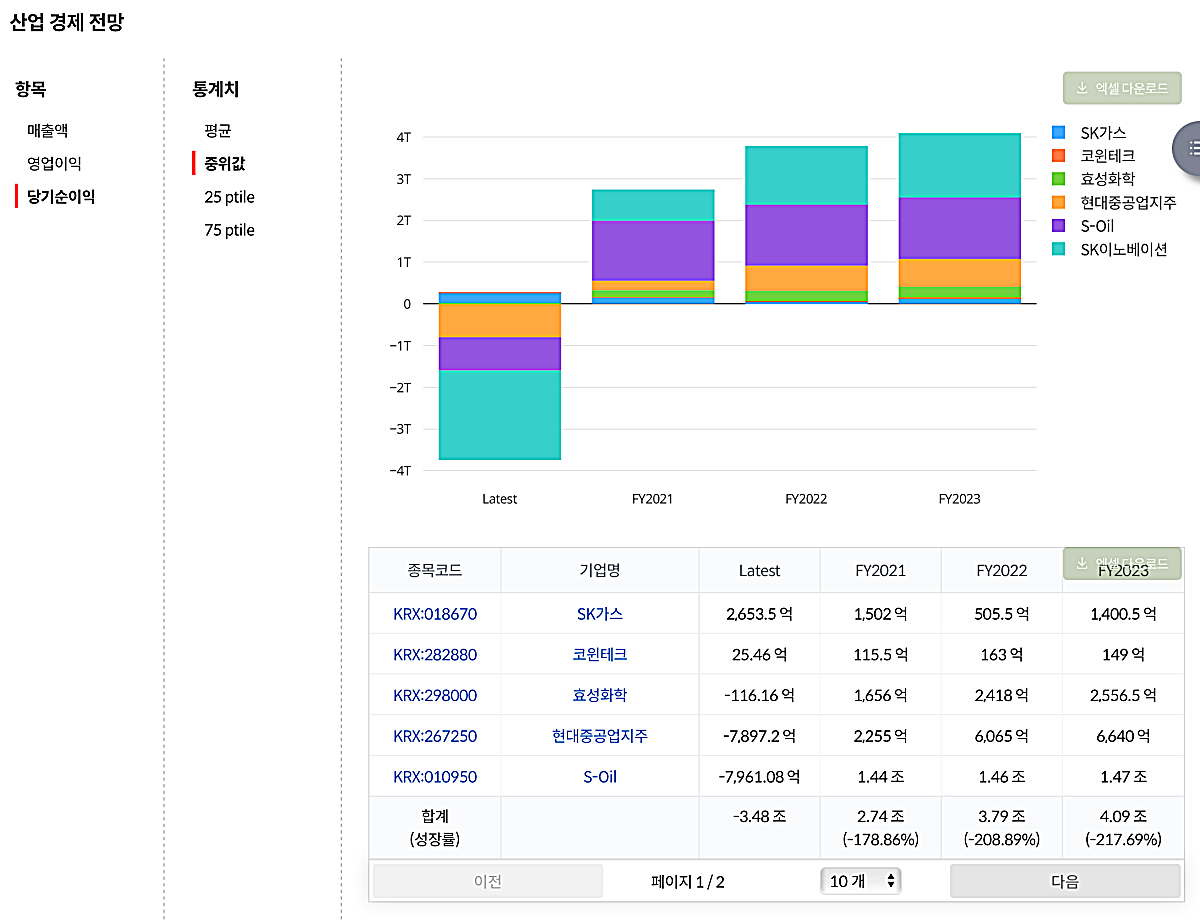Click the 1.47 조 cell

[x=1122, y=776]
